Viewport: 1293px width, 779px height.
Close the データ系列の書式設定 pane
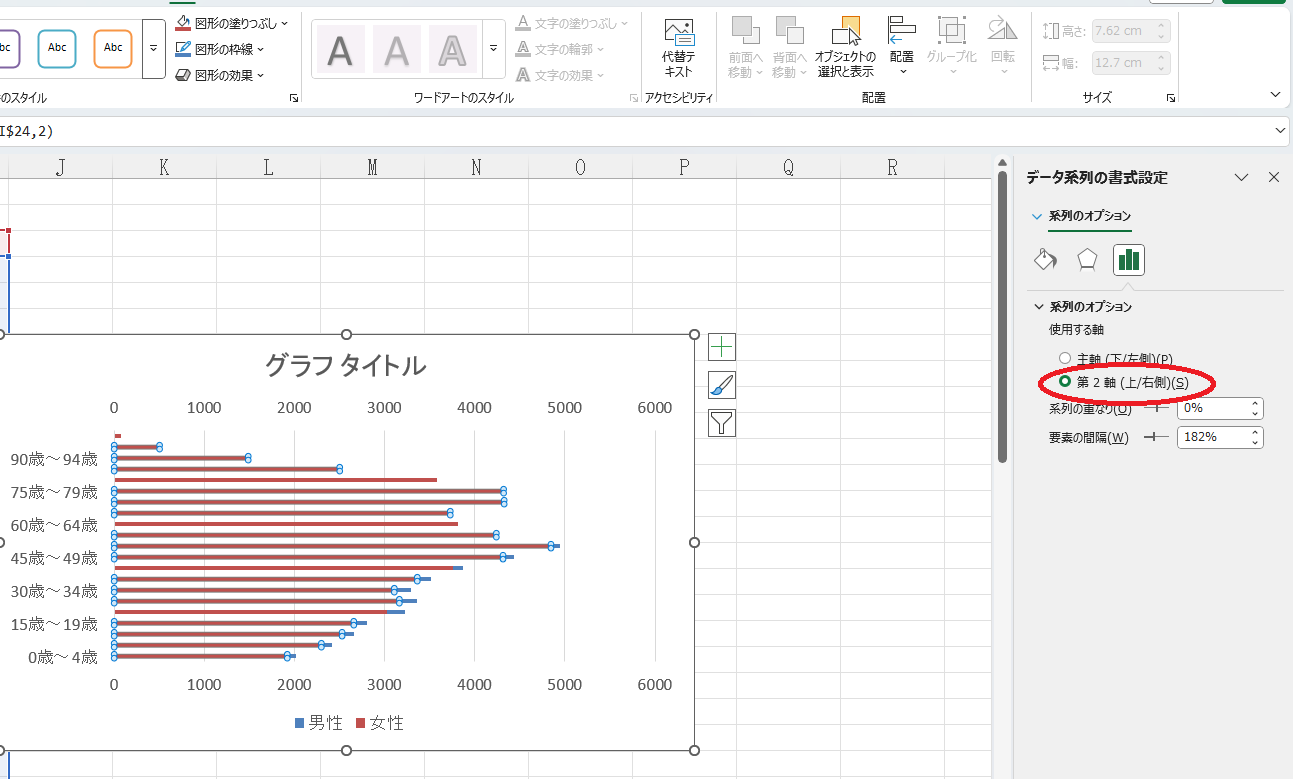[x=1274, y=177]
